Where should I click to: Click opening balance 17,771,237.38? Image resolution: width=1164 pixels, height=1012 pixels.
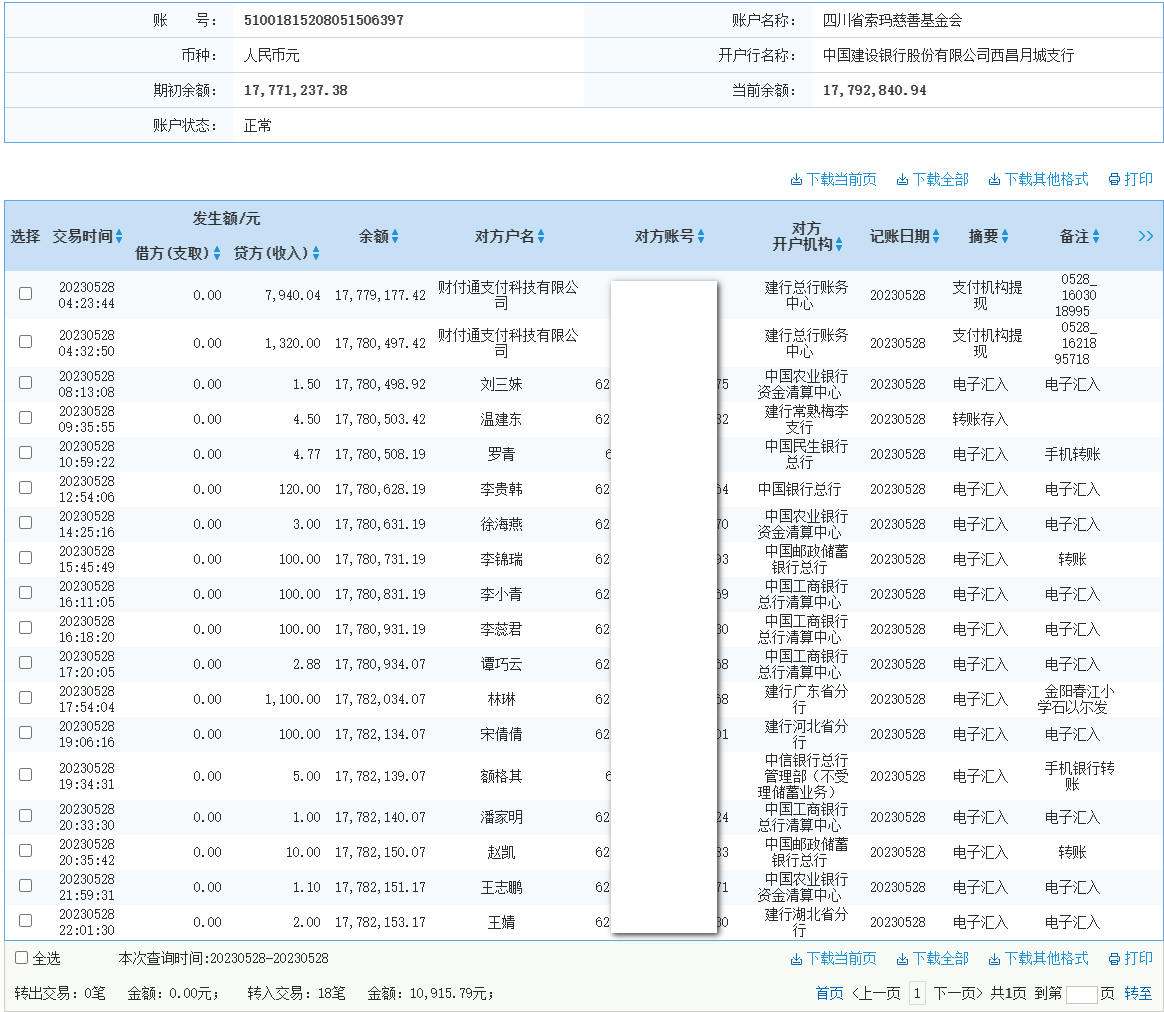point(295,91)
